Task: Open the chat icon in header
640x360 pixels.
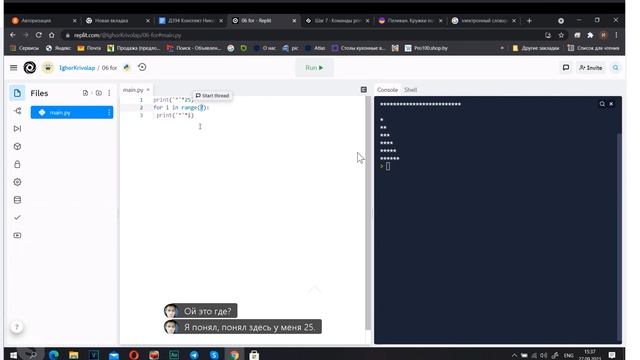Action: tap(566, 68)
